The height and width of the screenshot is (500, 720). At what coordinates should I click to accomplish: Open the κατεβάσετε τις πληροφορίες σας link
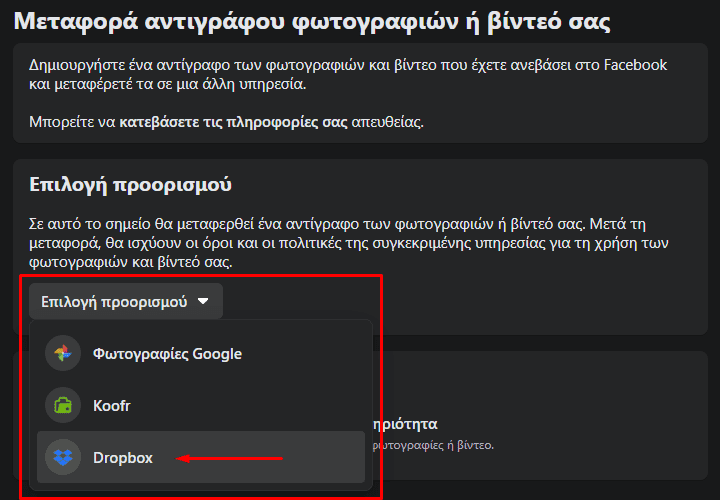click(233, 122)
